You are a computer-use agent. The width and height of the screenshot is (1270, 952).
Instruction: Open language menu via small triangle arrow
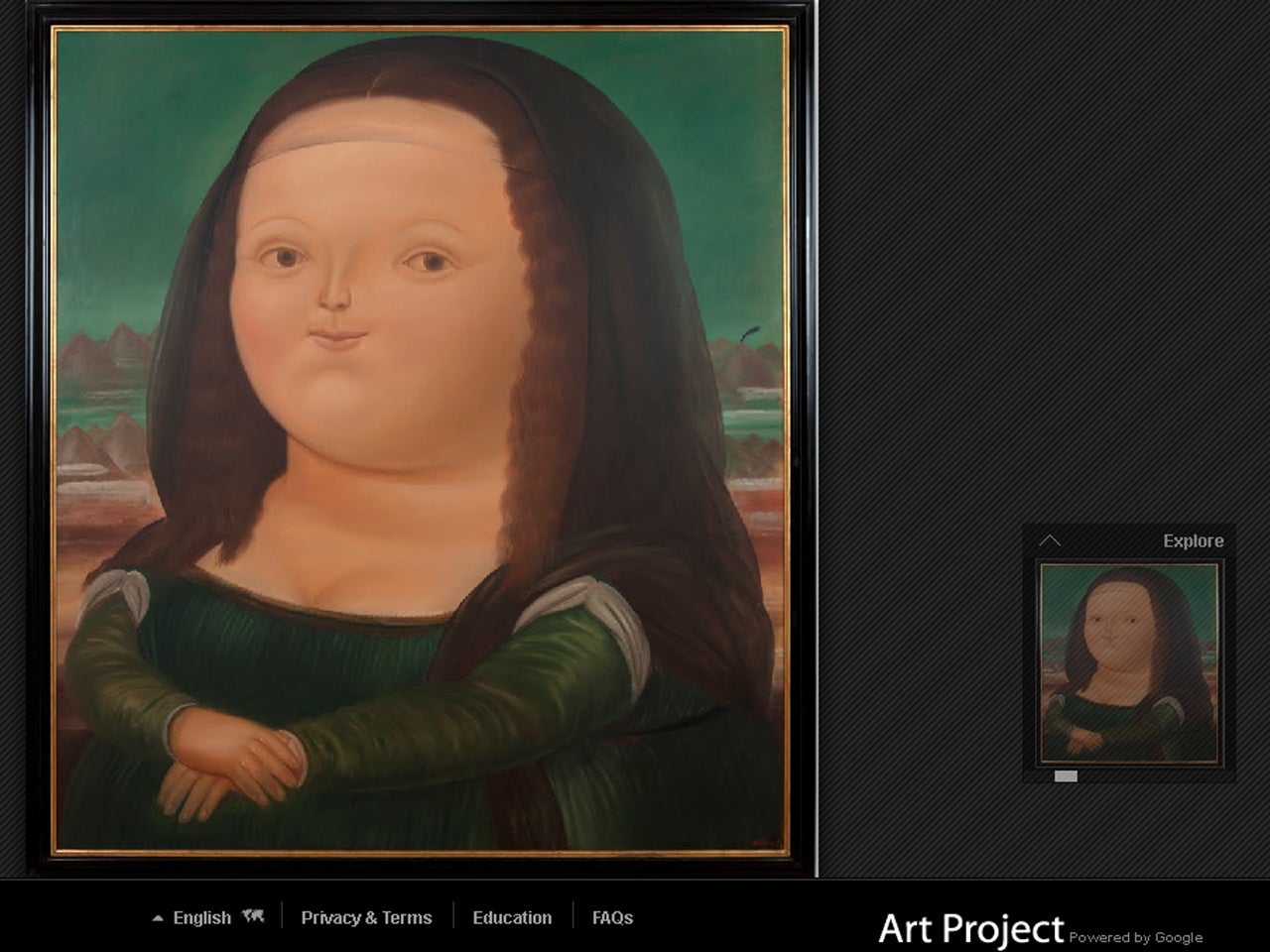pos(158,918)
